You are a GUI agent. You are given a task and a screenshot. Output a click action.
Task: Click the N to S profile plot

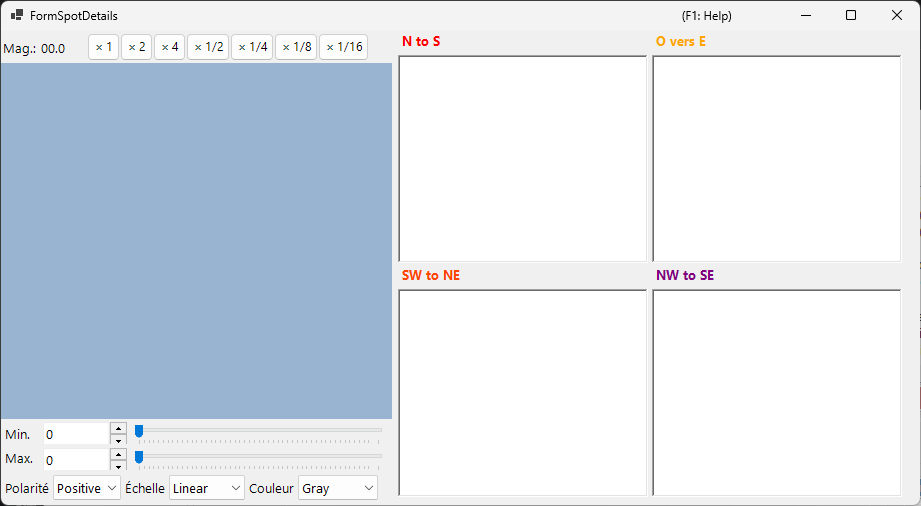(522, 159)
